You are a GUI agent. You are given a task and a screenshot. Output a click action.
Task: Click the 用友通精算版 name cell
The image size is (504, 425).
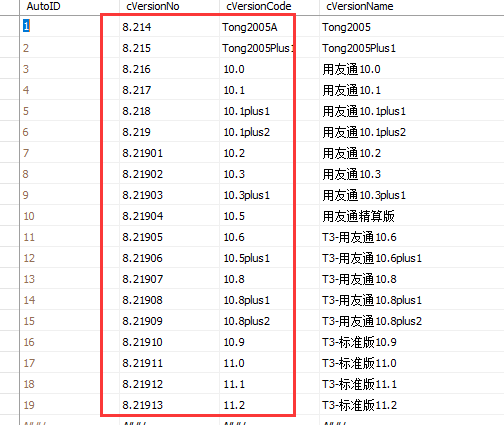click(x=412, y=216)
